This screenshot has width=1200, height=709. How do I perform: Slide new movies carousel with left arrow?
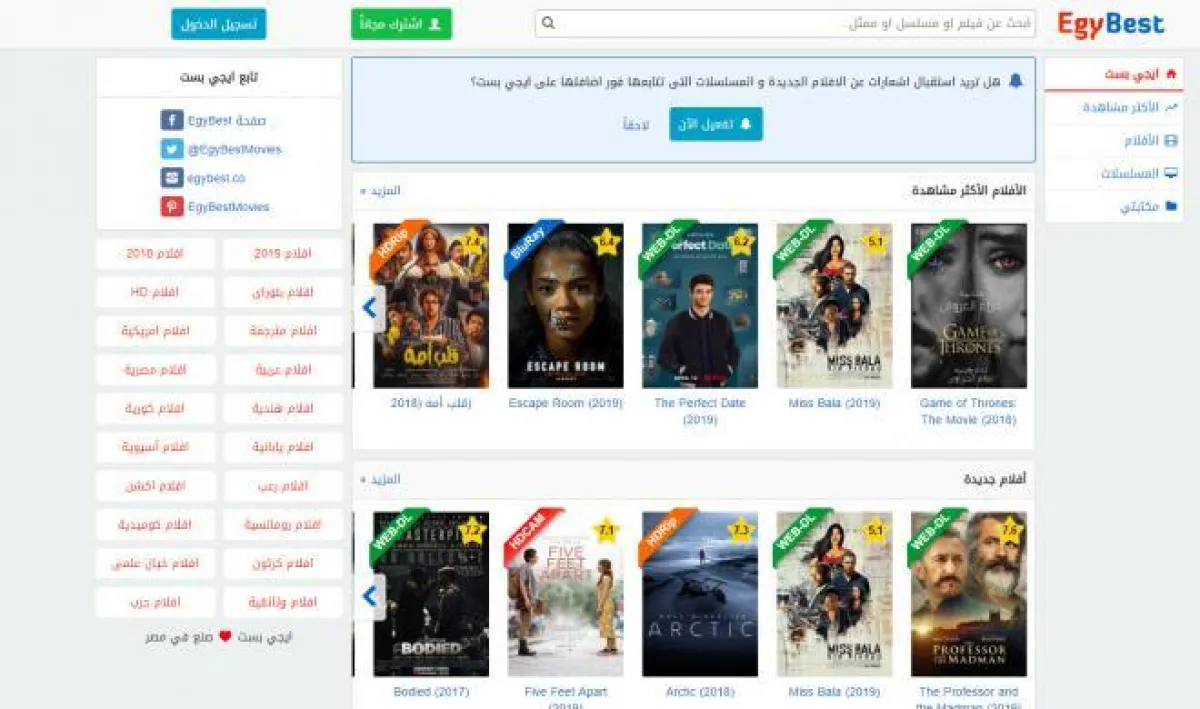tap(369, 597)
